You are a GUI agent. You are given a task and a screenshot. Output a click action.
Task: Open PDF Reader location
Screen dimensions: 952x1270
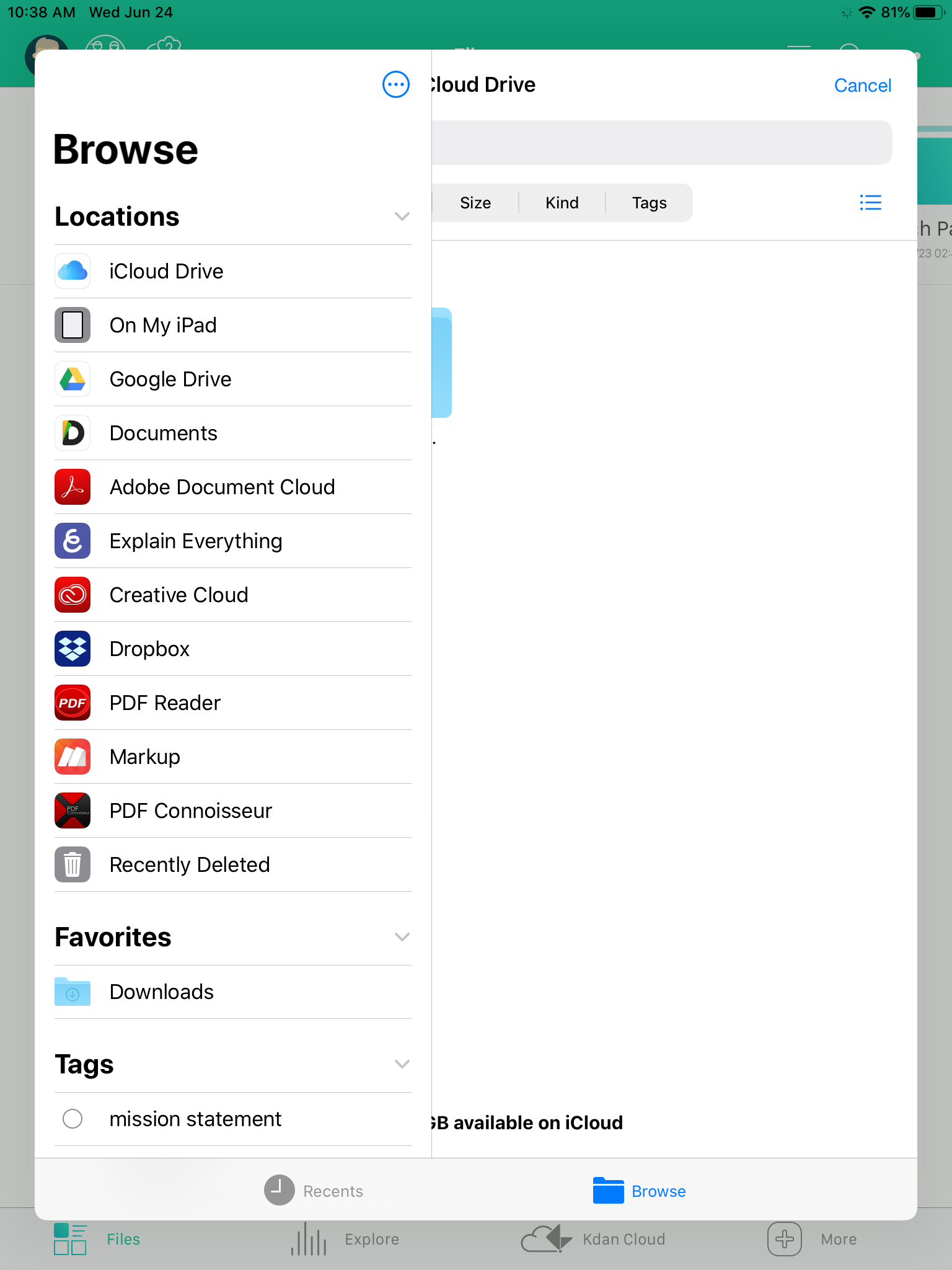pyautogui.click(x=233, y=703)
